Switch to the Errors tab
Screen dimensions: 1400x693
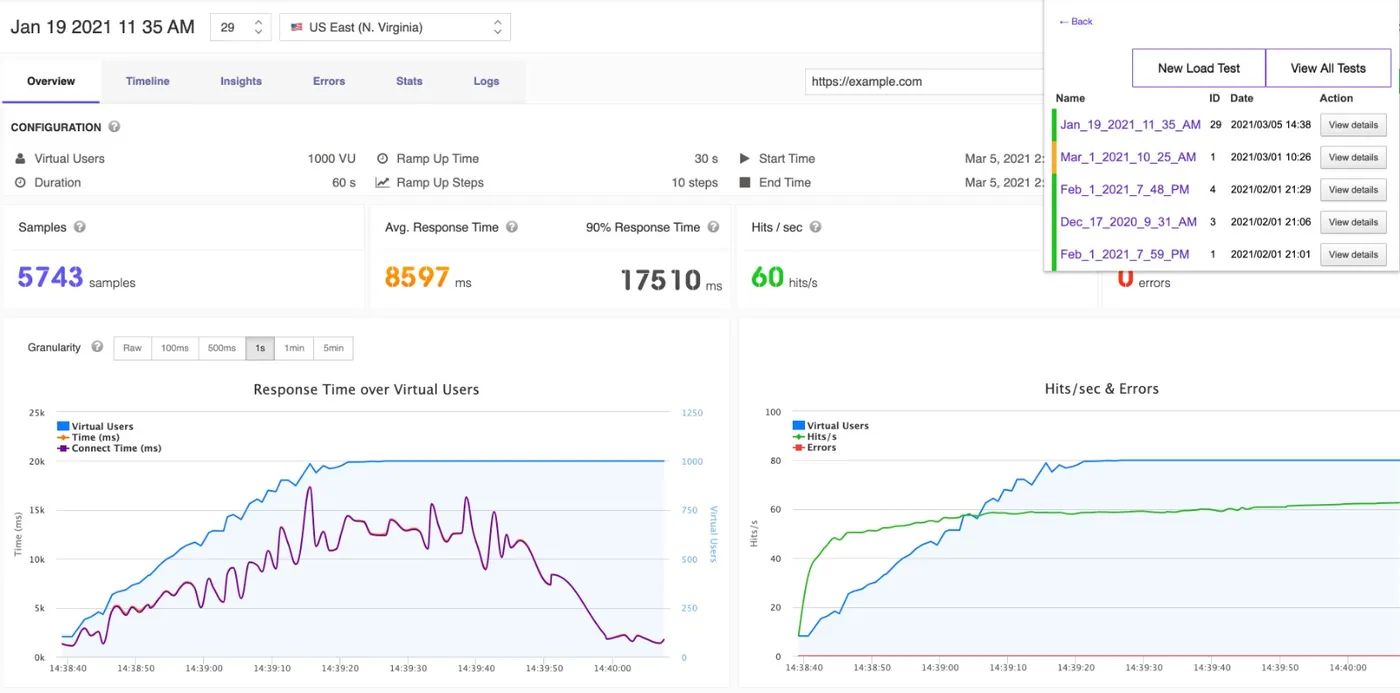point(329,81)
